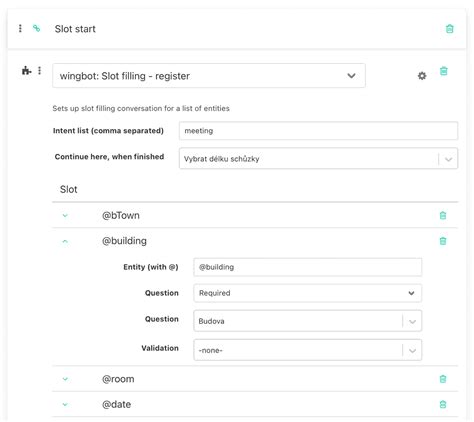Remove the @bTown slot
474x422 pixels.
point(443,215)
